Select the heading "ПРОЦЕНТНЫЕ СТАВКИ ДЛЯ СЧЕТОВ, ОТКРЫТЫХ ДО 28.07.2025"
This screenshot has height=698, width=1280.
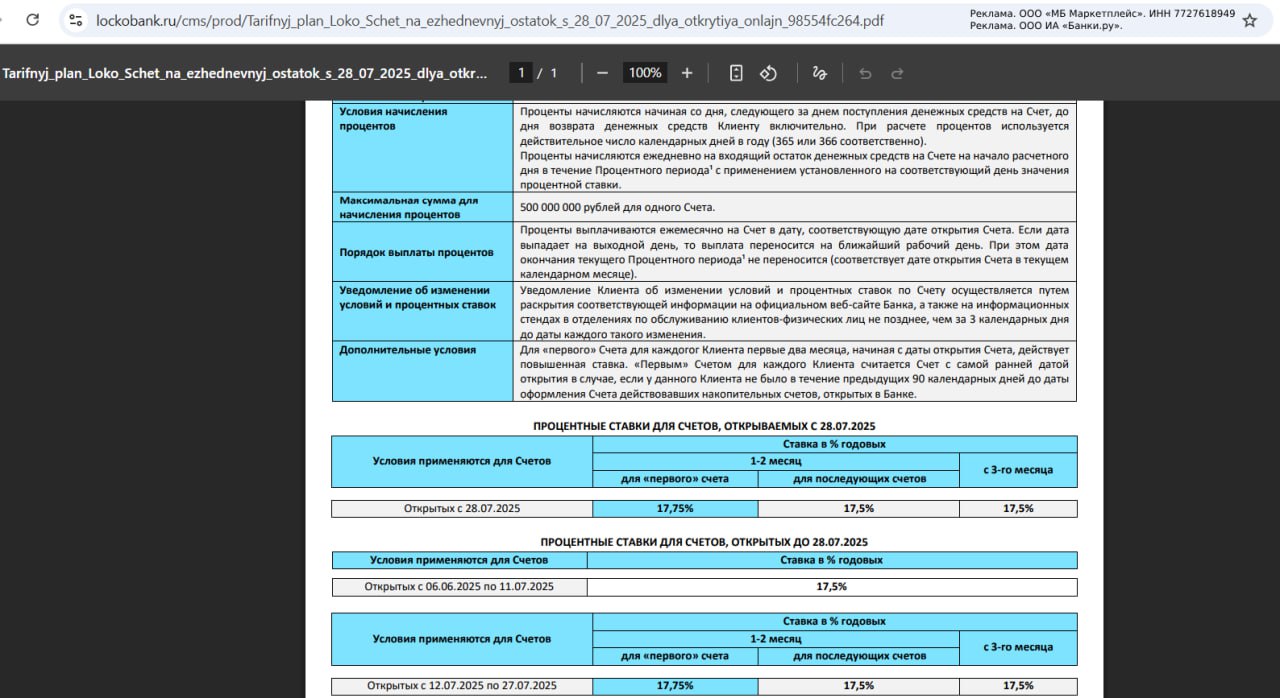704,541
